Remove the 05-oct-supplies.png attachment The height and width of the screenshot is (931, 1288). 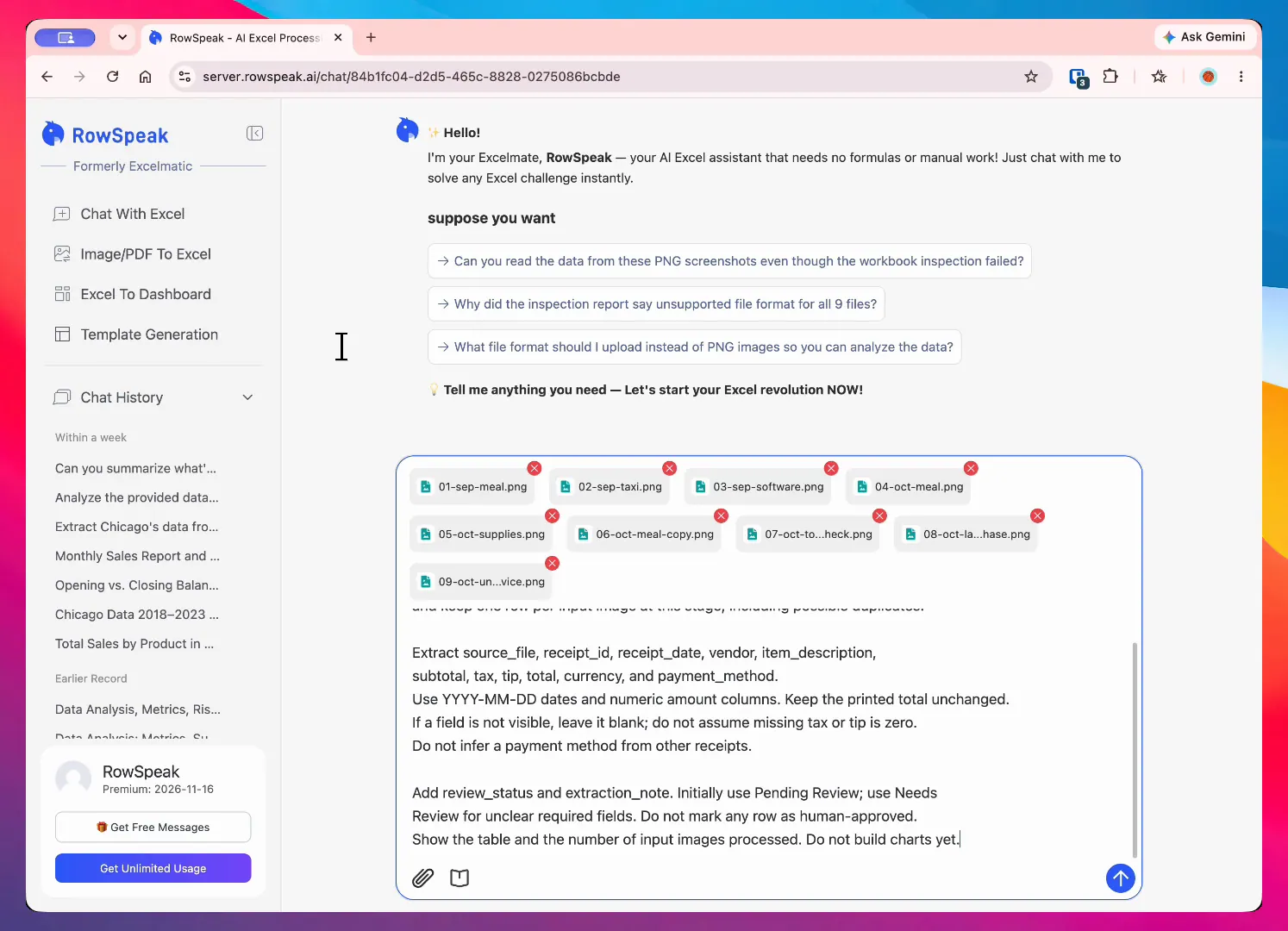(553, 515)
